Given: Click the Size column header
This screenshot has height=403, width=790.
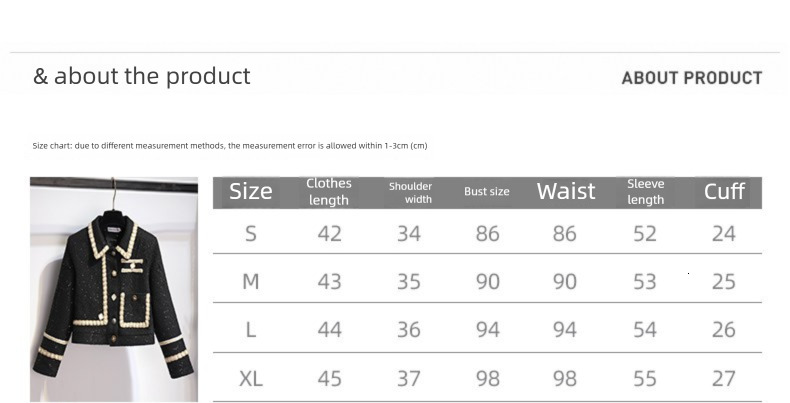Looking at the screenshot, I should point(250,192).
